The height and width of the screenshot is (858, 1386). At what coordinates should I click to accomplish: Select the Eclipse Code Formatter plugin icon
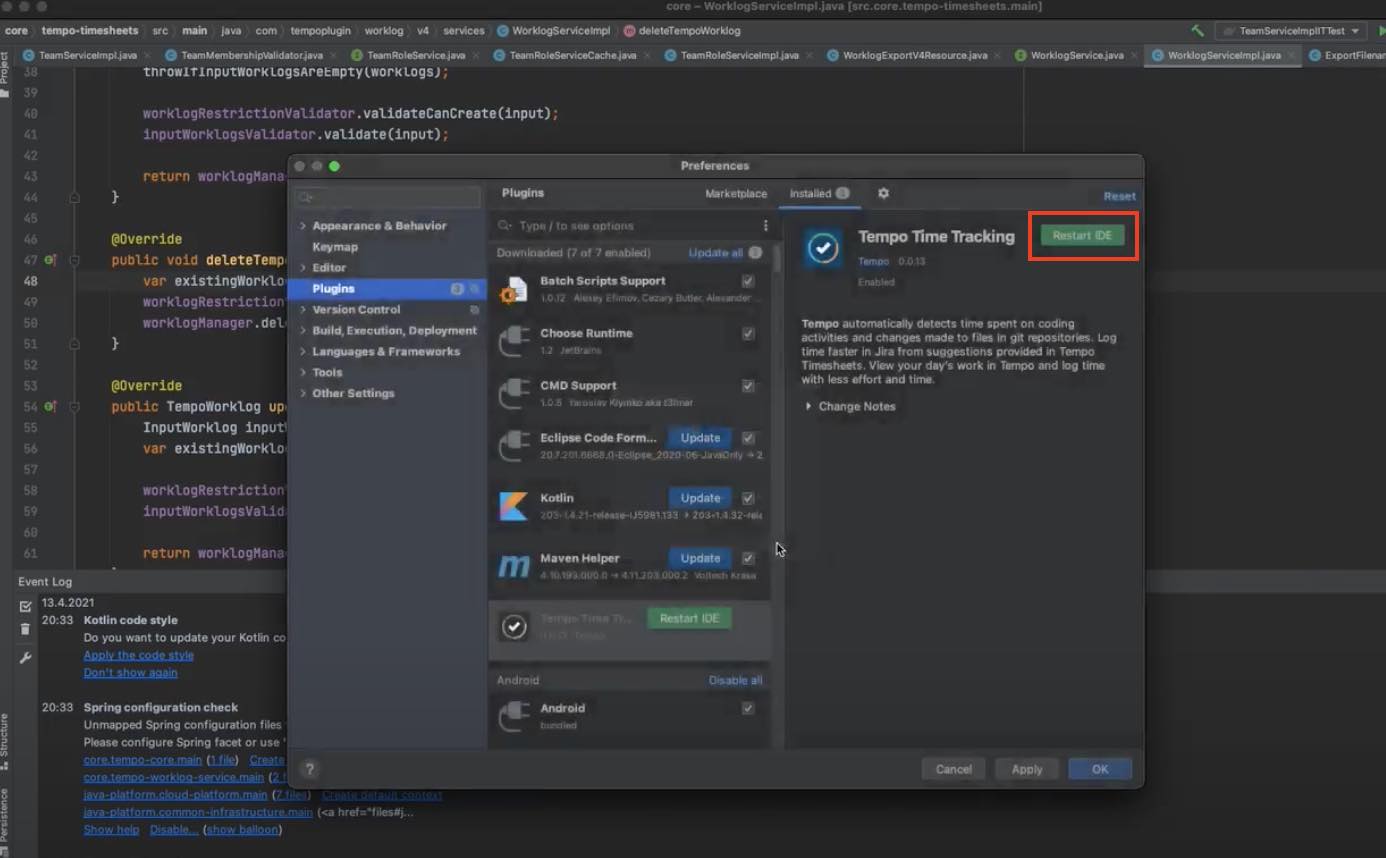(x=514, y=446)
